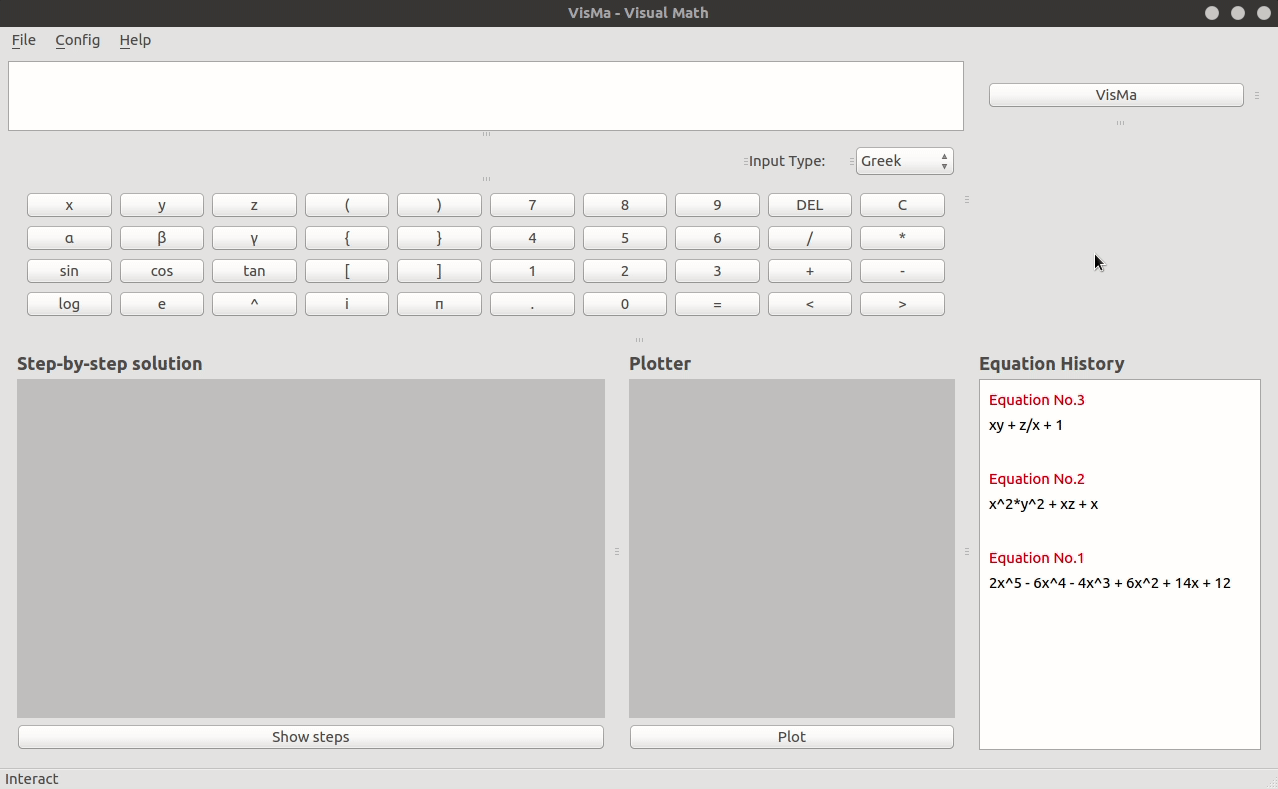Insert greater-than sign

coord(902,304)
